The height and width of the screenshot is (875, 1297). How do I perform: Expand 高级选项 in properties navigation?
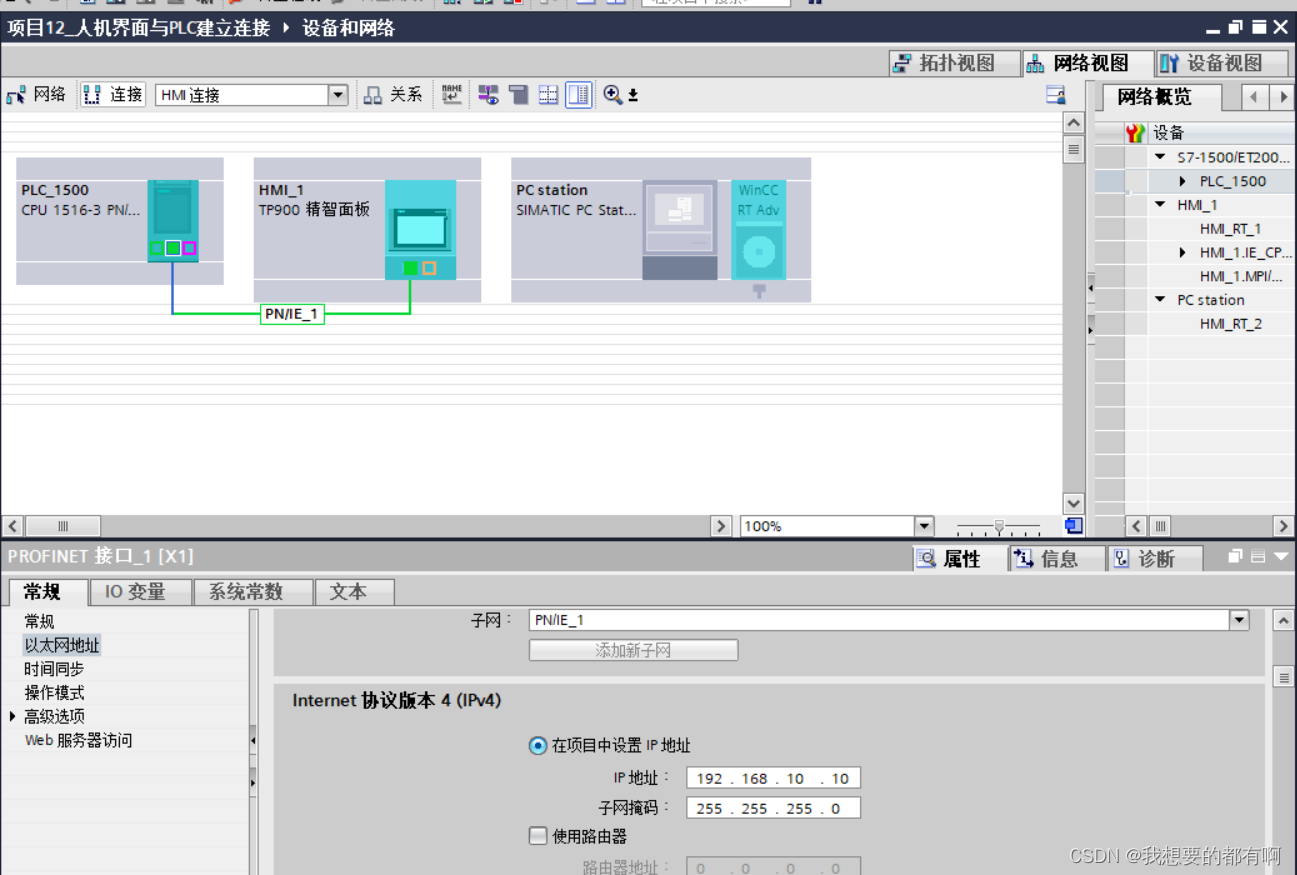click(13, 717)
